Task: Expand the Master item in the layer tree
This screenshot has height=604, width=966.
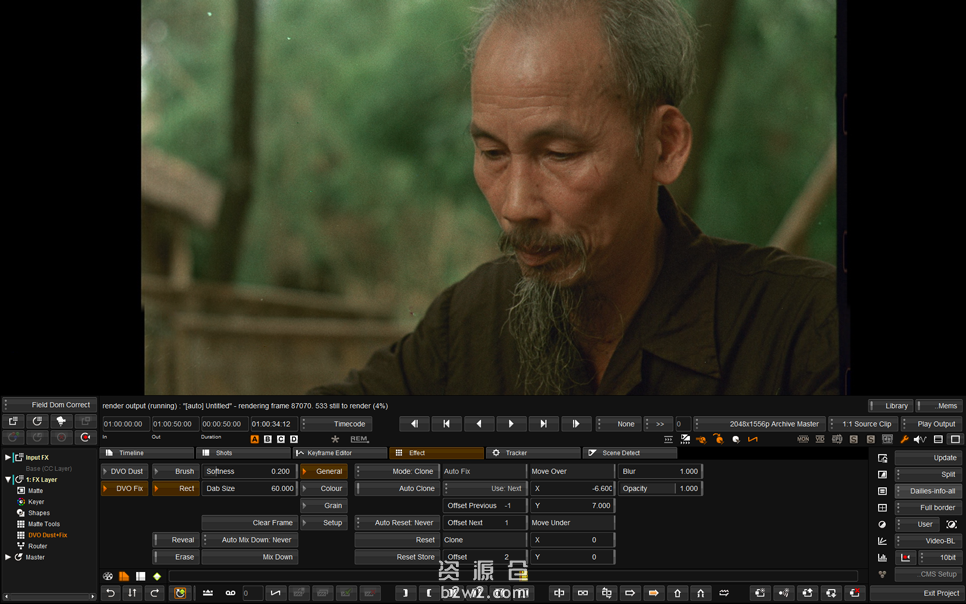Action: coord(8,556)
